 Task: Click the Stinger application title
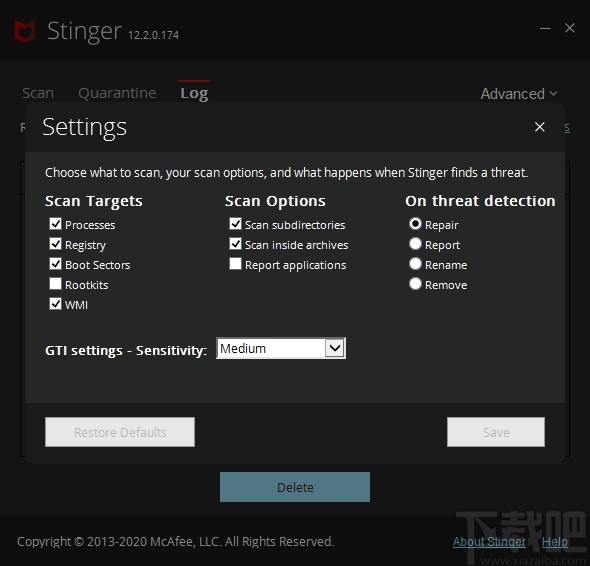point(84,31)
